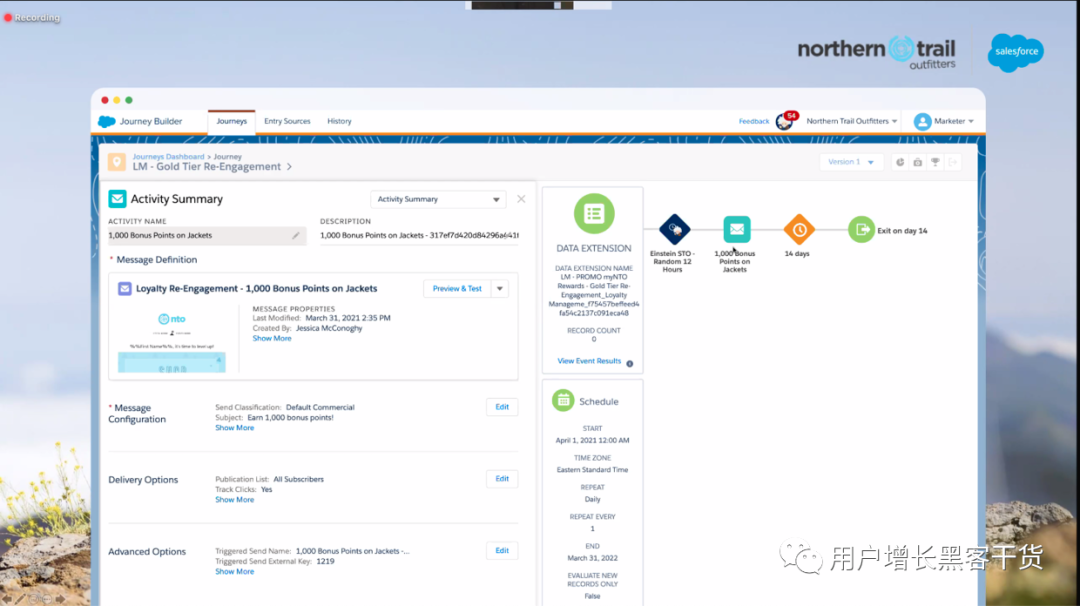This screenshot has height=606, width=1080.
Task: Click the 'Default Commercial' send classification value
Action: (320, 408)
